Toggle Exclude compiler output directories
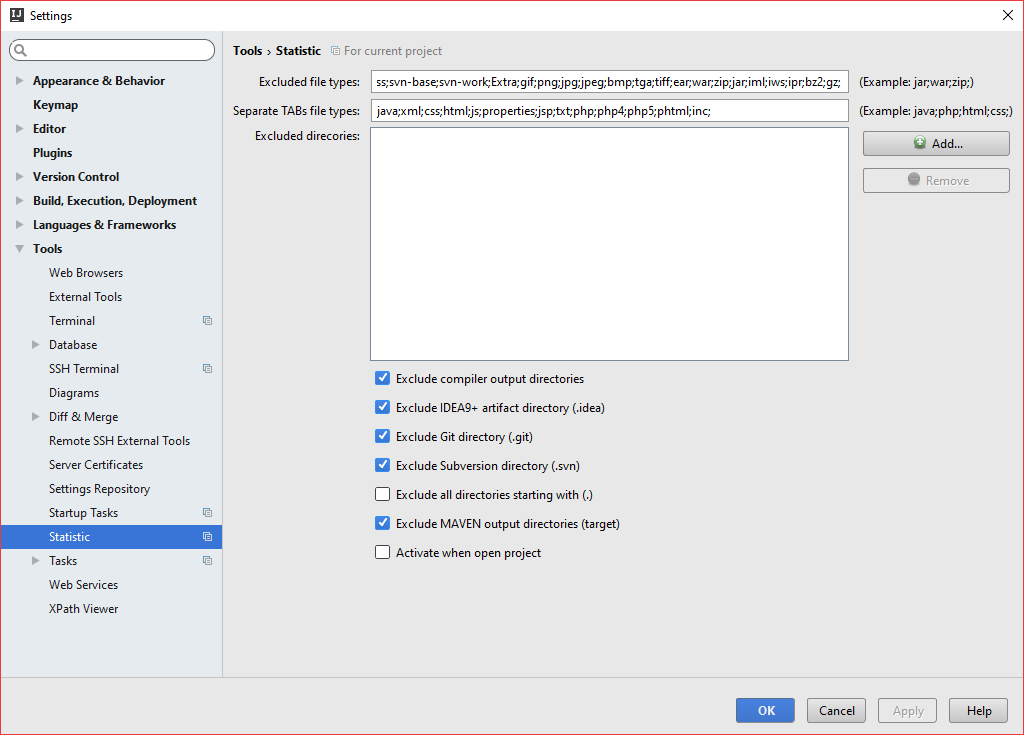1024x735 pixels. (383, 378)
